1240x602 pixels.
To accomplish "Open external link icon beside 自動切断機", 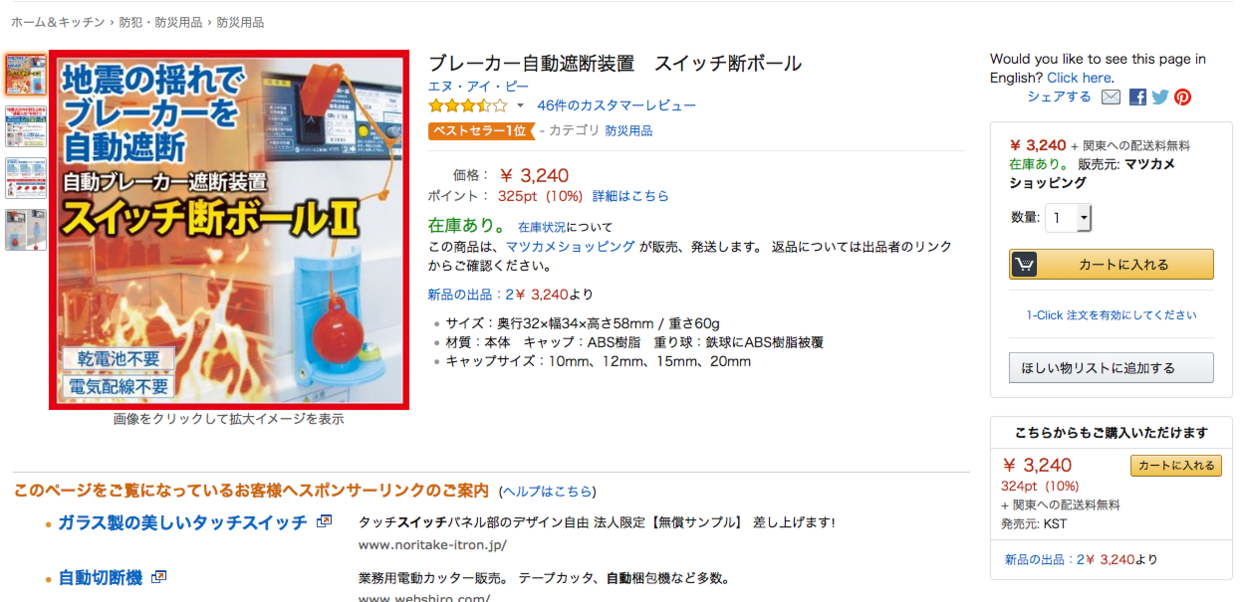I will pos(159,577).
